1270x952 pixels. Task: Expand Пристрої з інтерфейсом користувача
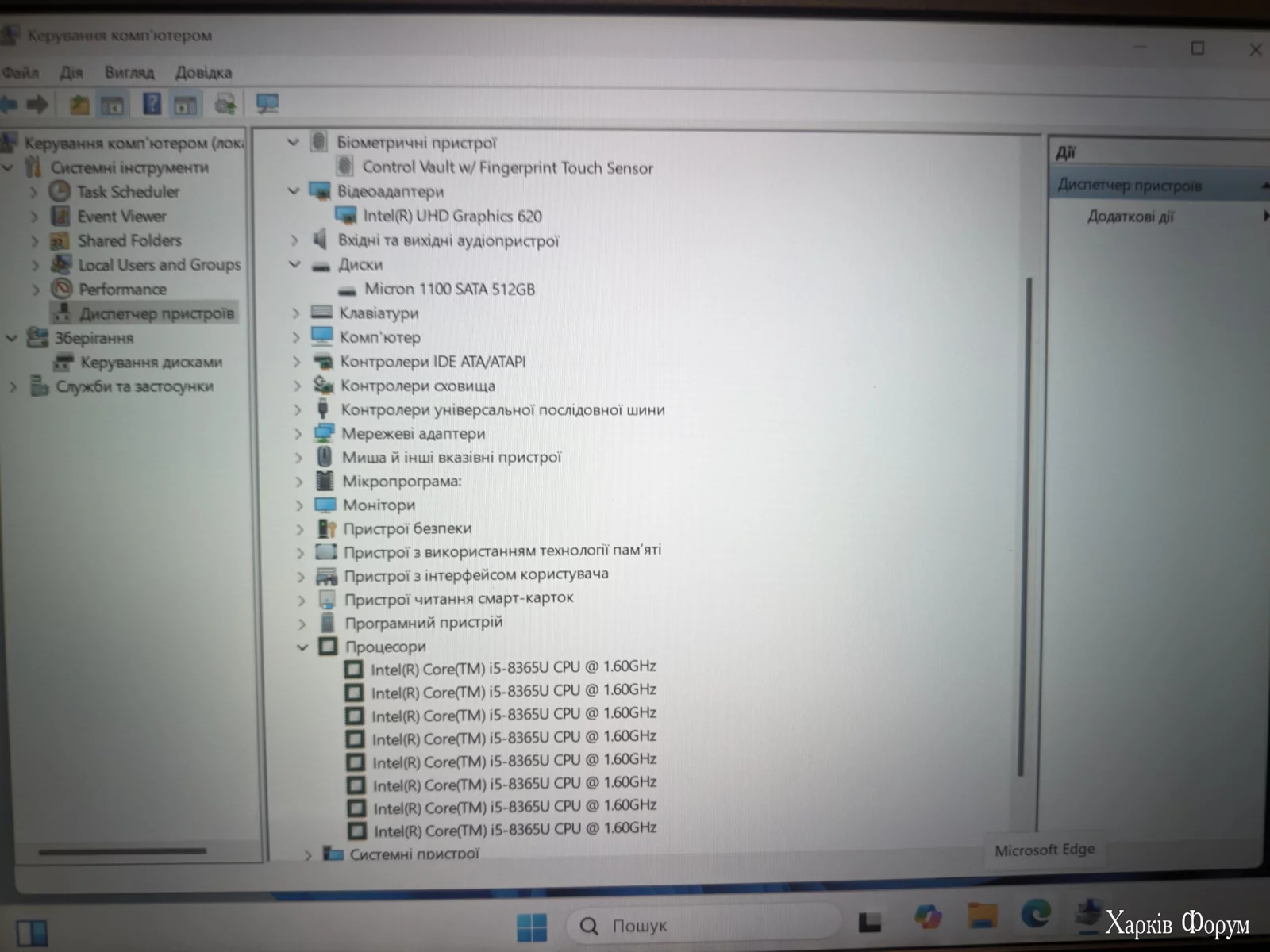coord(302,576)
